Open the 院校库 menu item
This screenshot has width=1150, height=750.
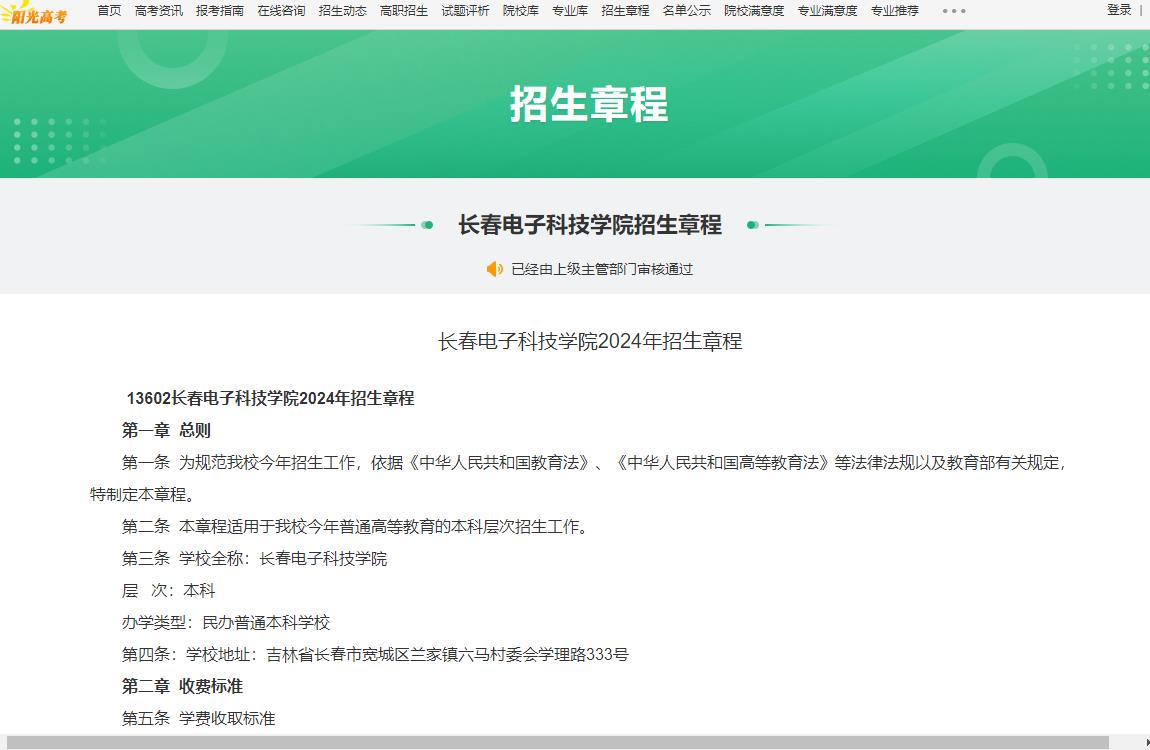521,11
